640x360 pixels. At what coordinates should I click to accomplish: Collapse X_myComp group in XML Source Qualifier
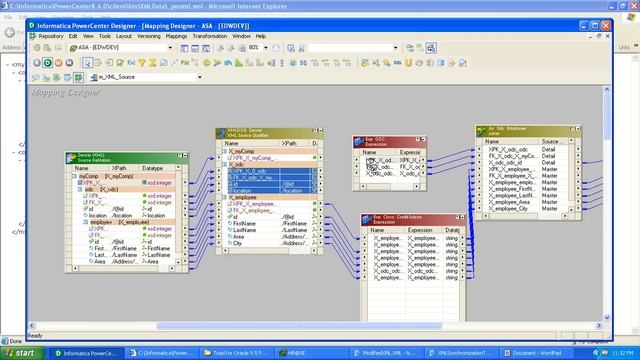[x=224, y=151]
